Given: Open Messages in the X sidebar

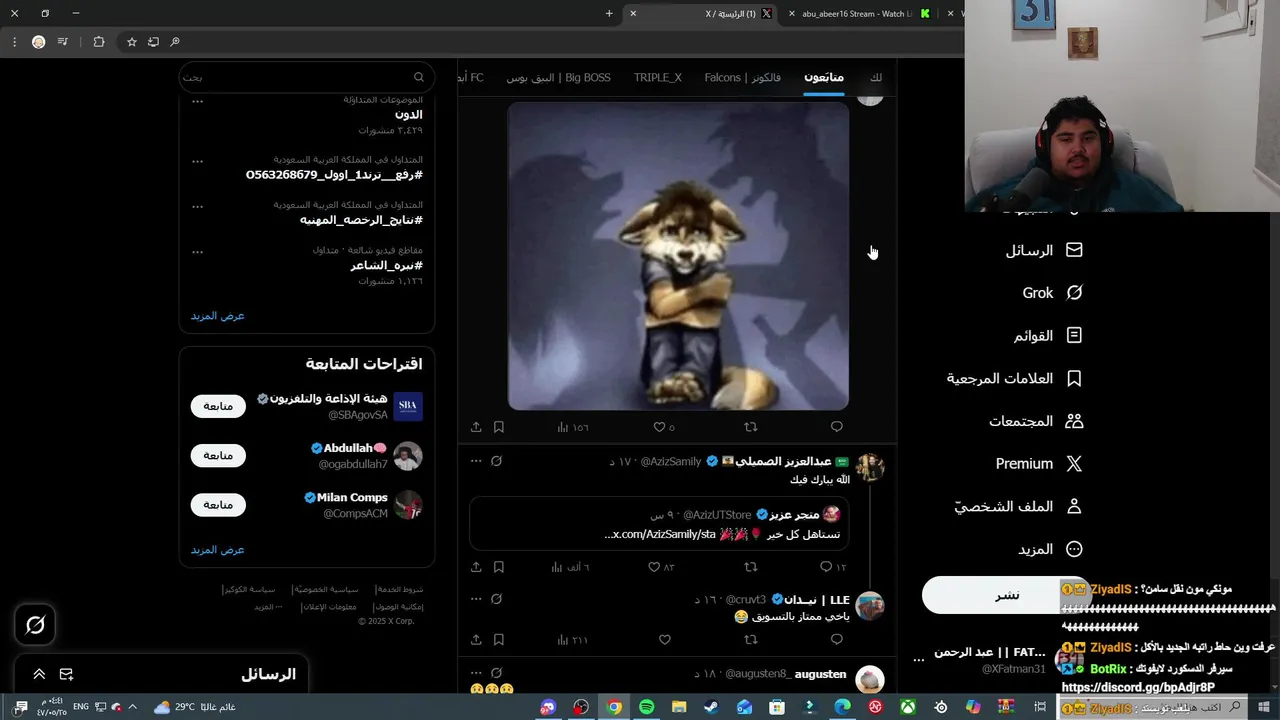Looking at the screenshot, I should click(1044, 250).
